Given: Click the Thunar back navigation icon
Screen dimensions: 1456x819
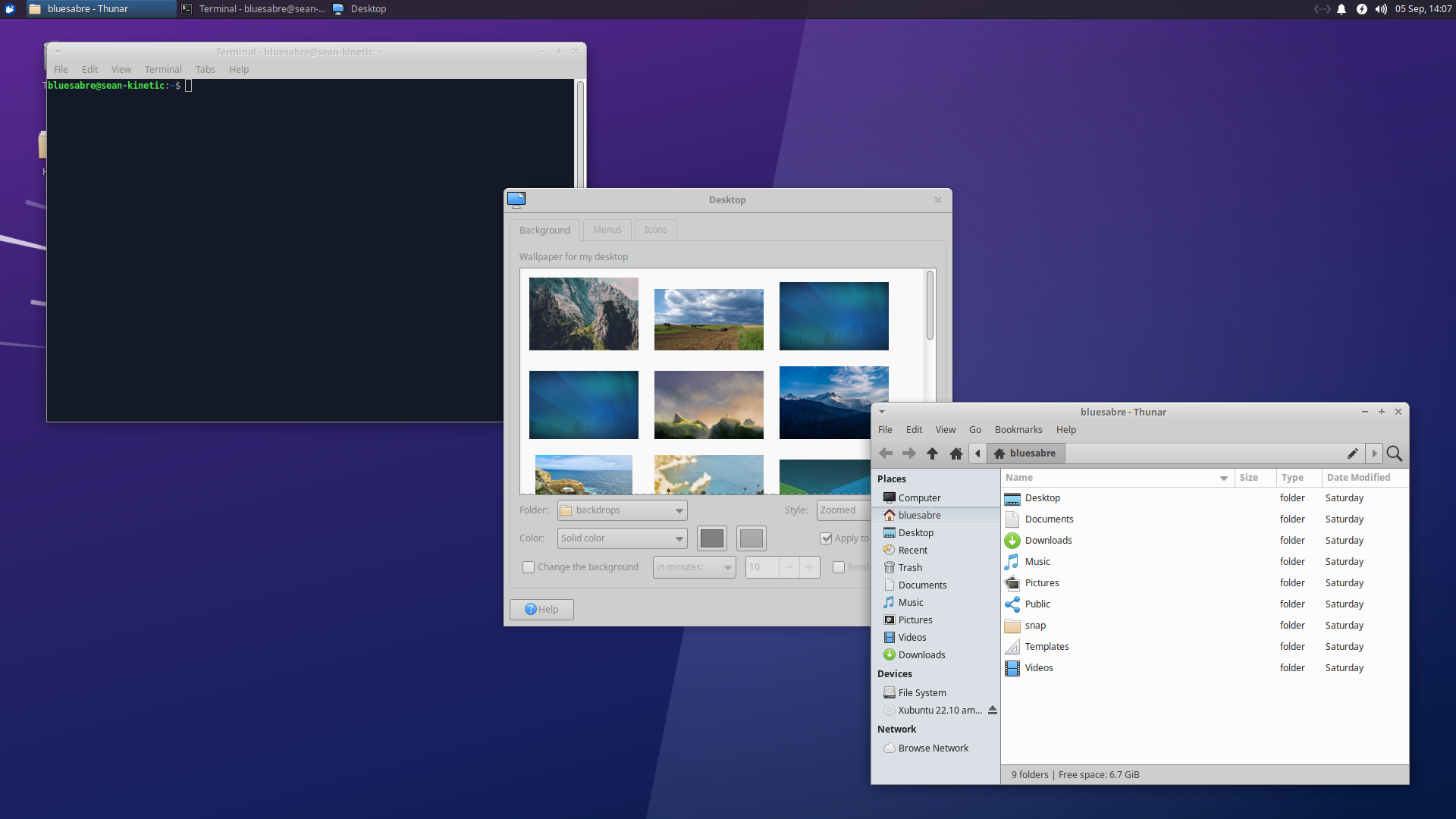Looking at the screenshot, I should pyautogui.click(x=885, y=453).
